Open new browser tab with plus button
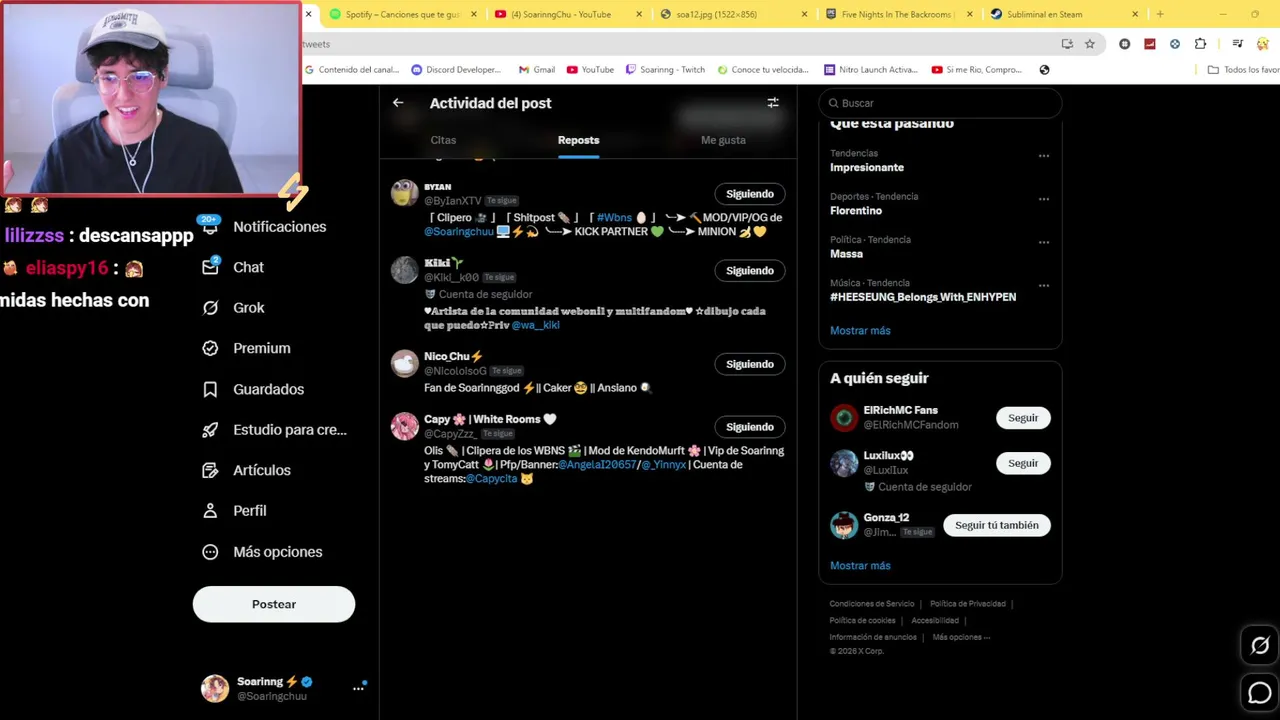The image size is (1280, 720). (x=1160, y=14)
